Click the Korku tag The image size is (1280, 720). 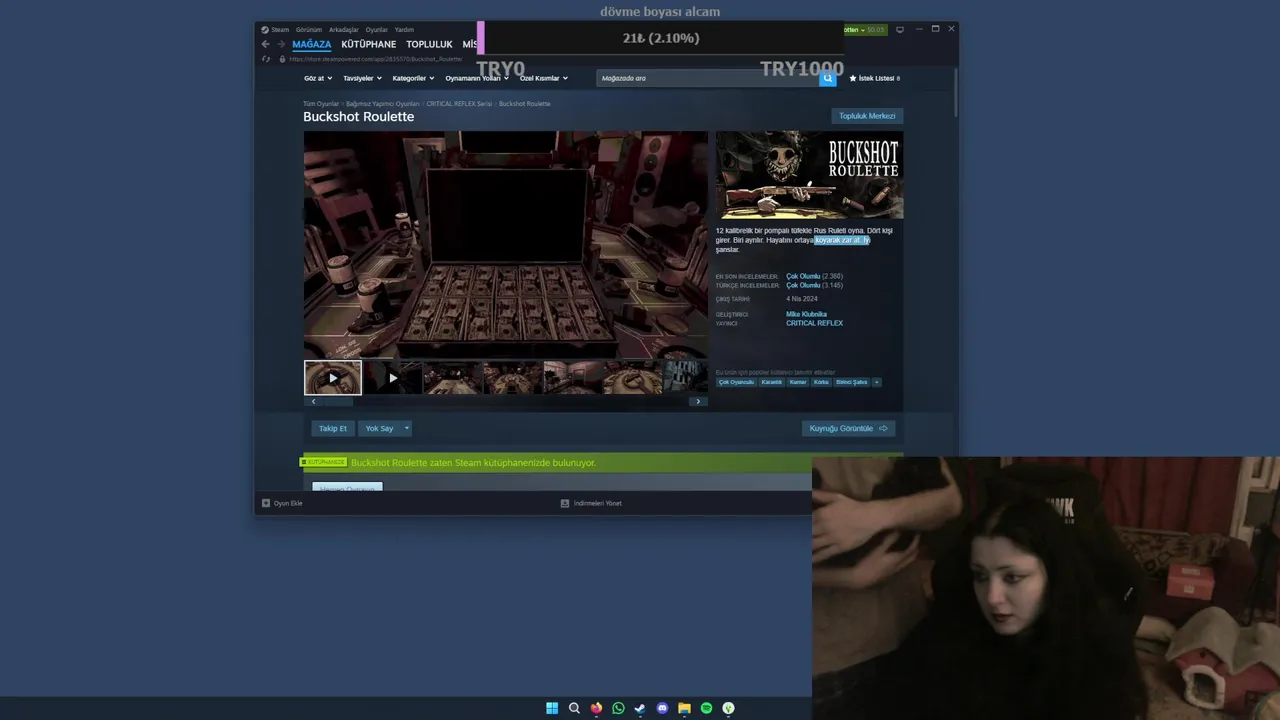click(821, 382)
